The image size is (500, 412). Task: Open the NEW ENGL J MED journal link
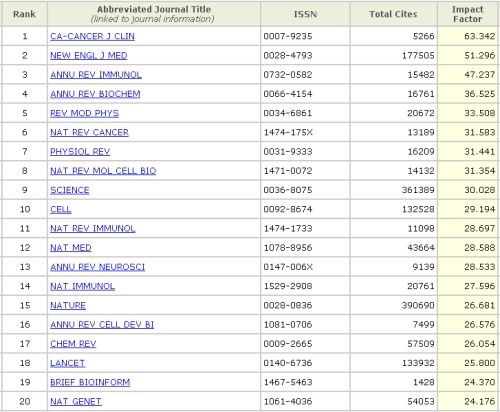tap(89, 55)
